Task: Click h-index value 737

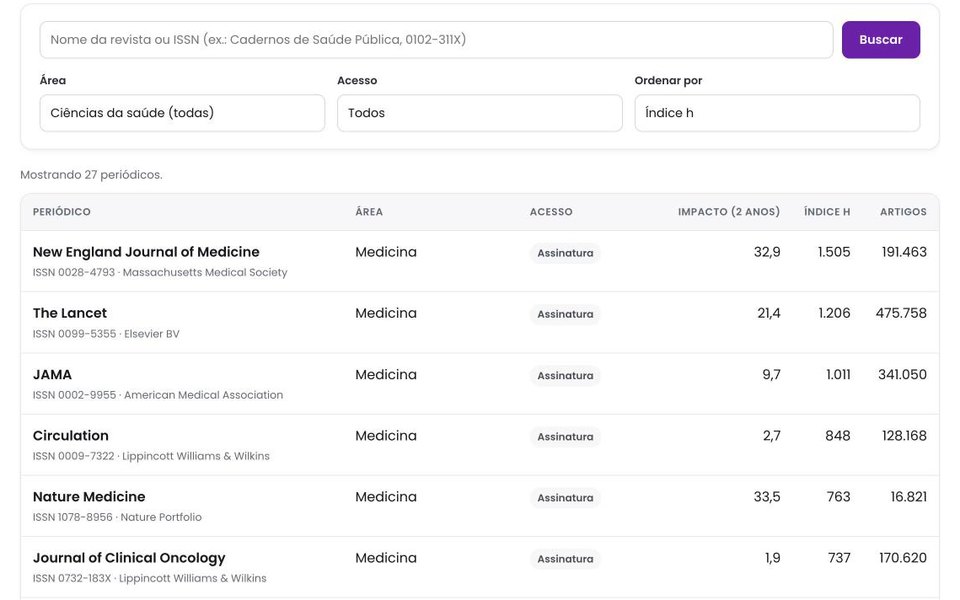Action: tap(839, 558)
